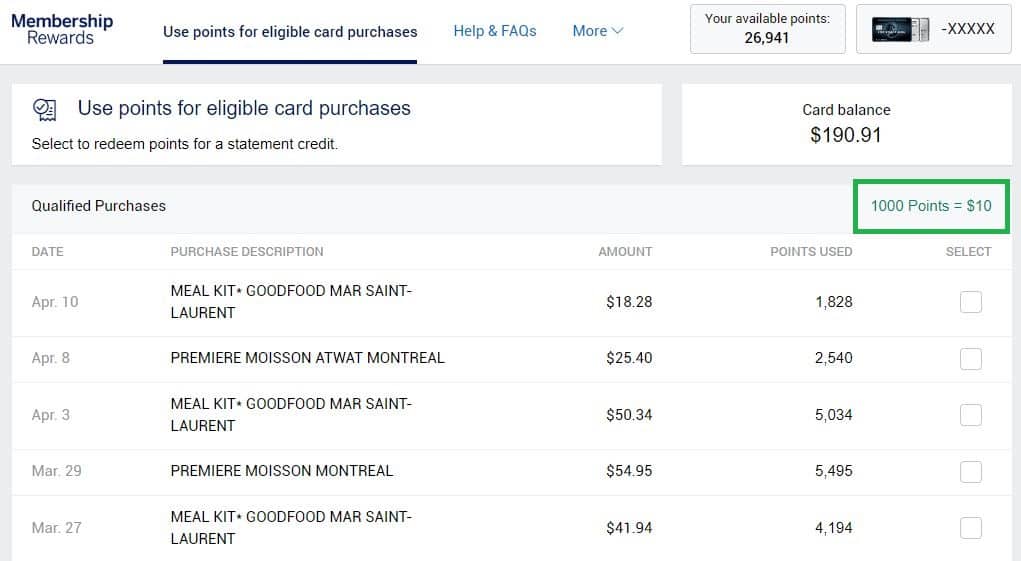Click the DATE column header

pos(47,252)
